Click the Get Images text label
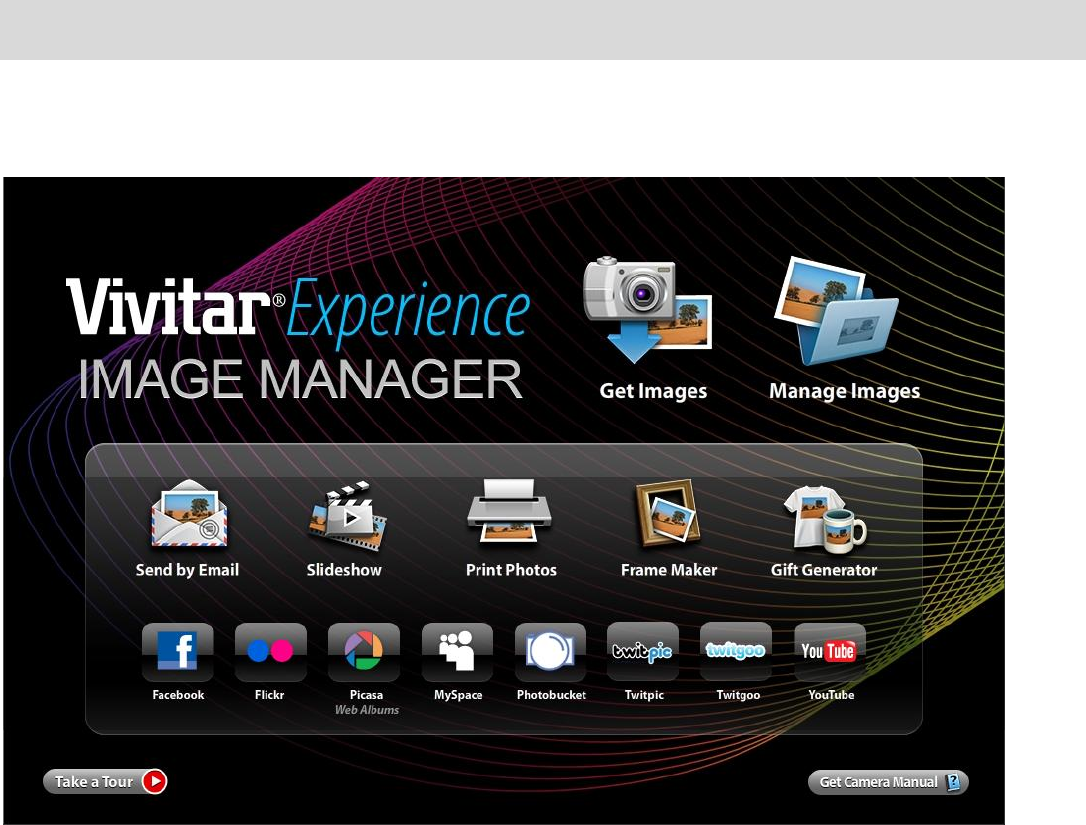The height and width of the screenshot is (825, 1086). coord(653,391)
